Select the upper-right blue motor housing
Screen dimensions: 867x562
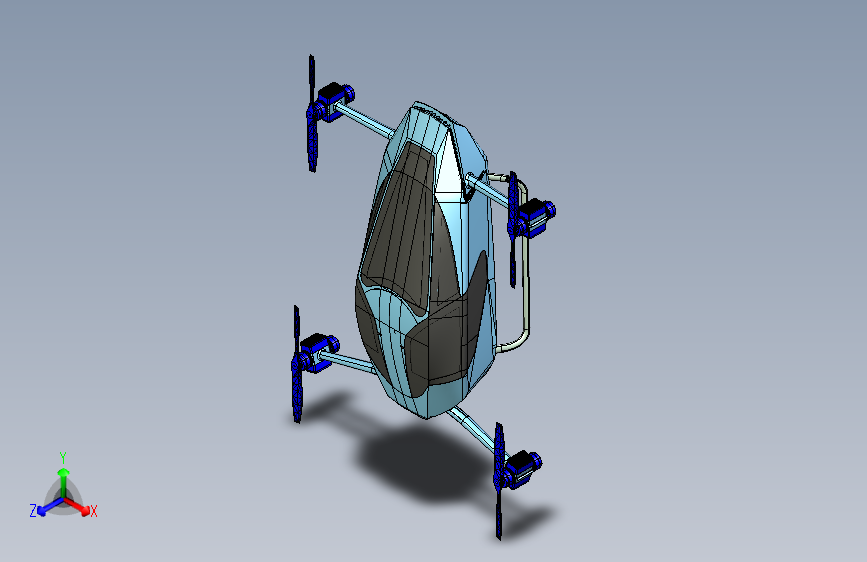[535, 217]
